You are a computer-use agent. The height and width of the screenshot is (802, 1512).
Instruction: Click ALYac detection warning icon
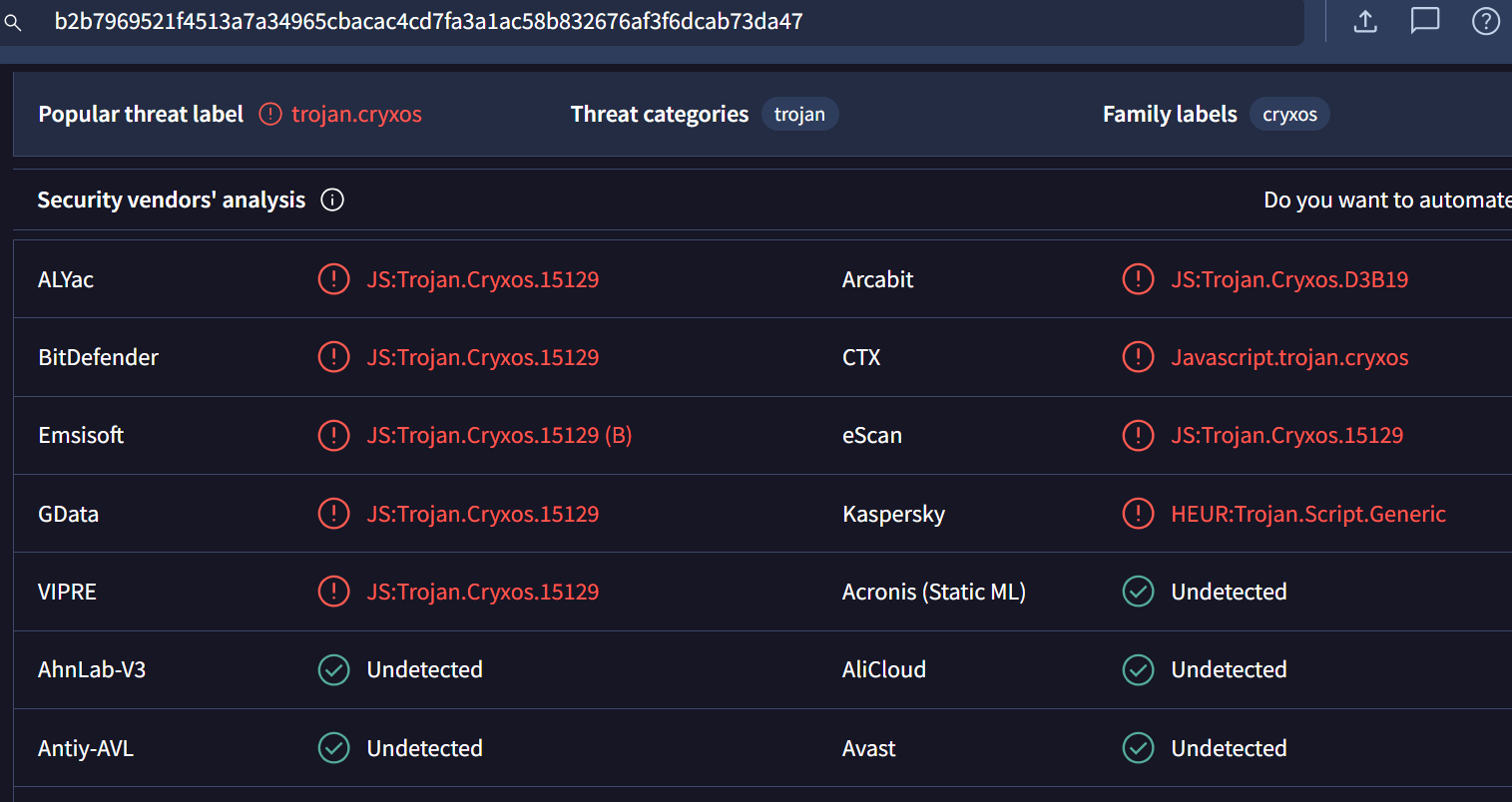(333, 279)
